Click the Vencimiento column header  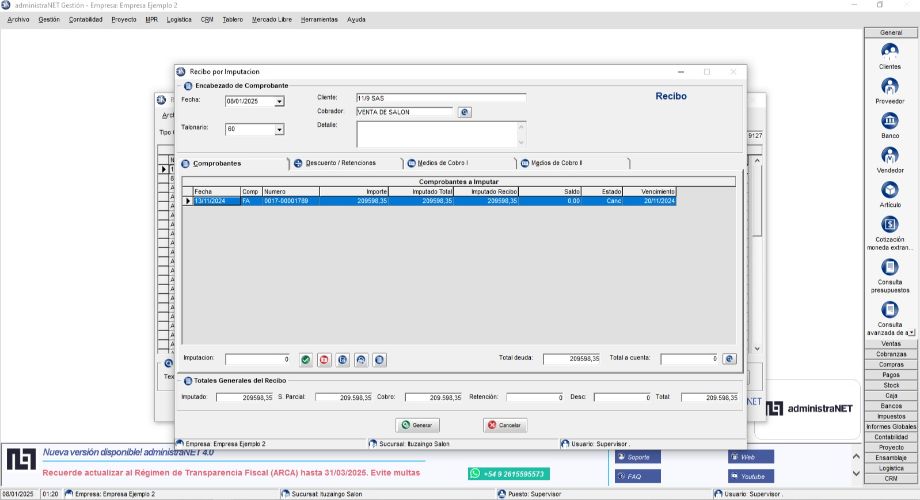pos(650,191)
